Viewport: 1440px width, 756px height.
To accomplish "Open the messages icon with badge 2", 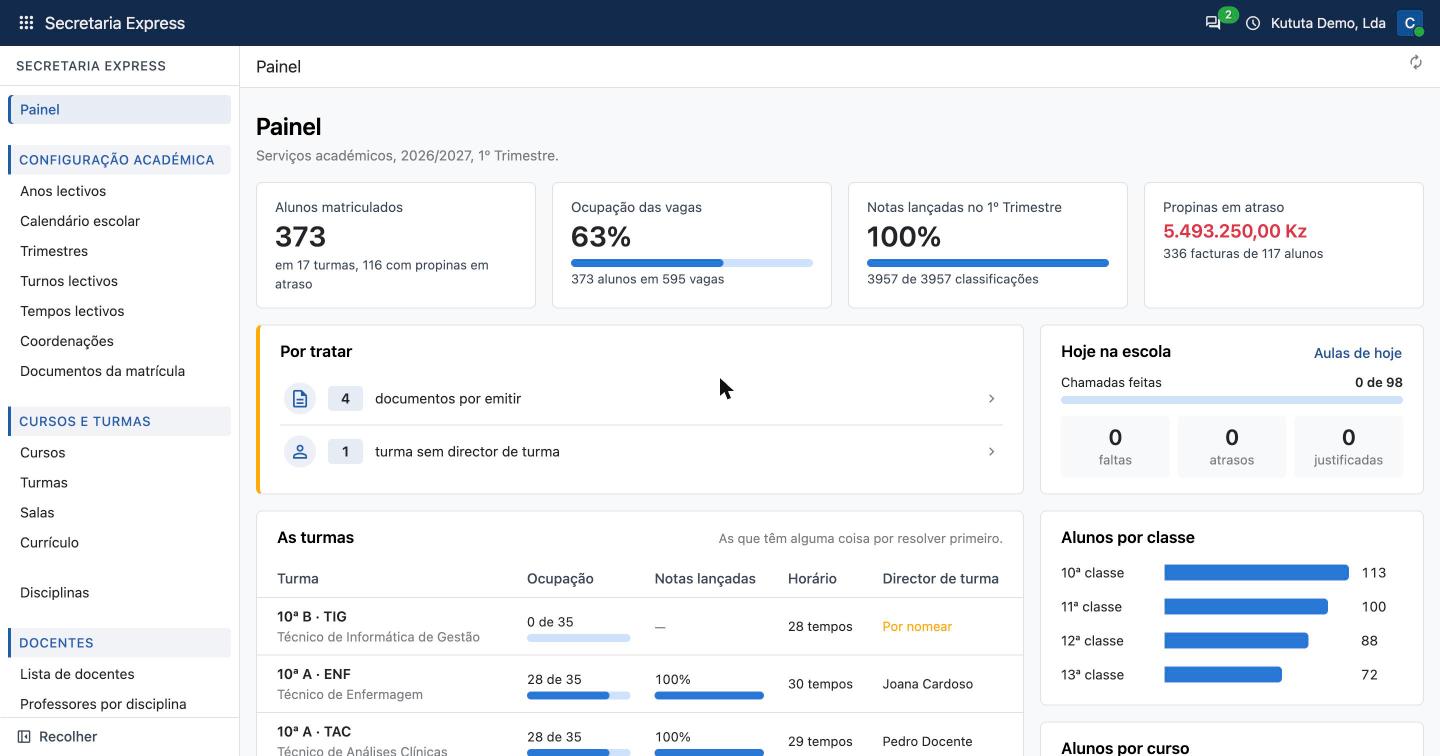I will (1213, 23).
